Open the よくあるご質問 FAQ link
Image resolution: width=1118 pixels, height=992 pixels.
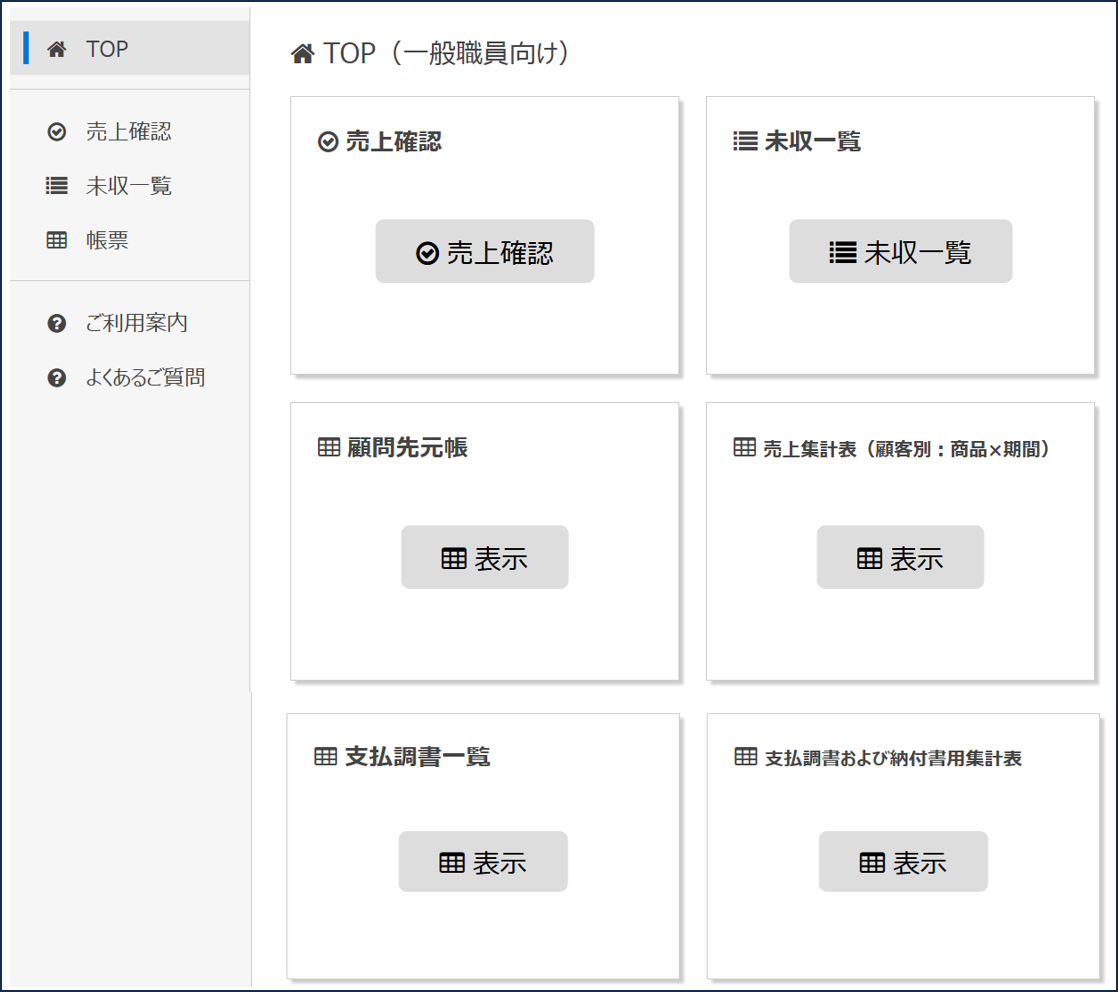click(145, 378)
